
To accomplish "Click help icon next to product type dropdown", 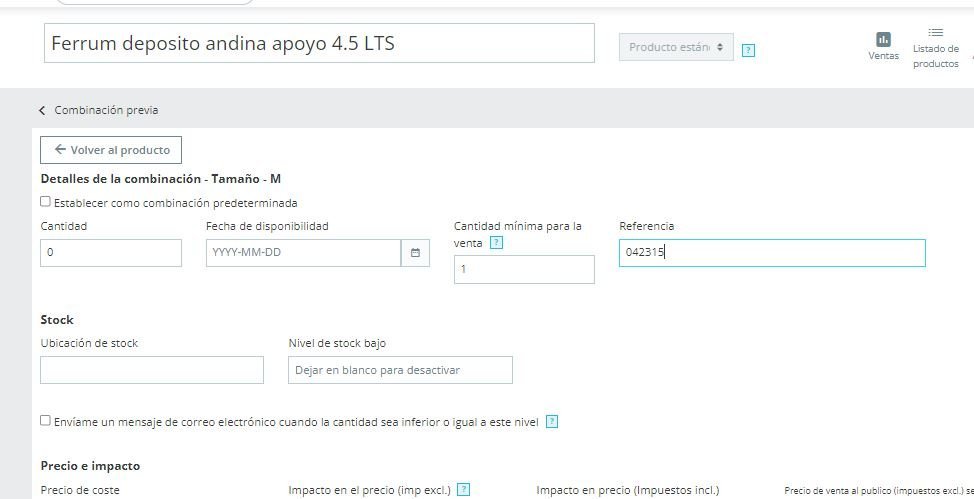I will pos(749,50).
